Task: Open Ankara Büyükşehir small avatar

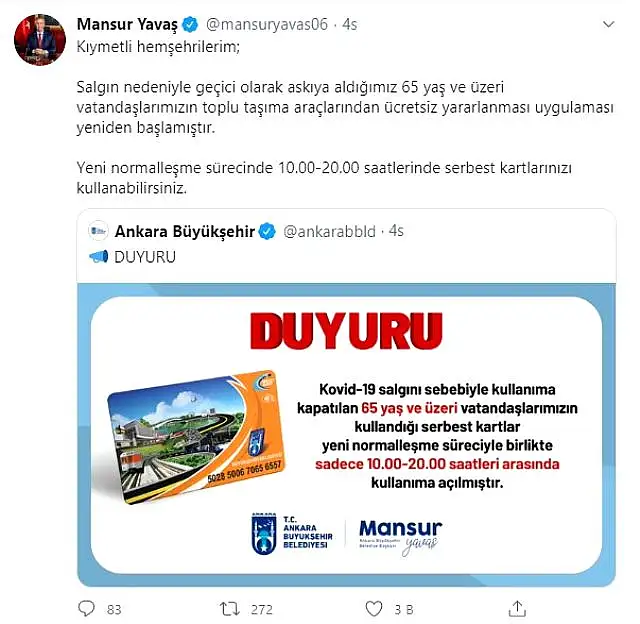Action: coord(98,231)
